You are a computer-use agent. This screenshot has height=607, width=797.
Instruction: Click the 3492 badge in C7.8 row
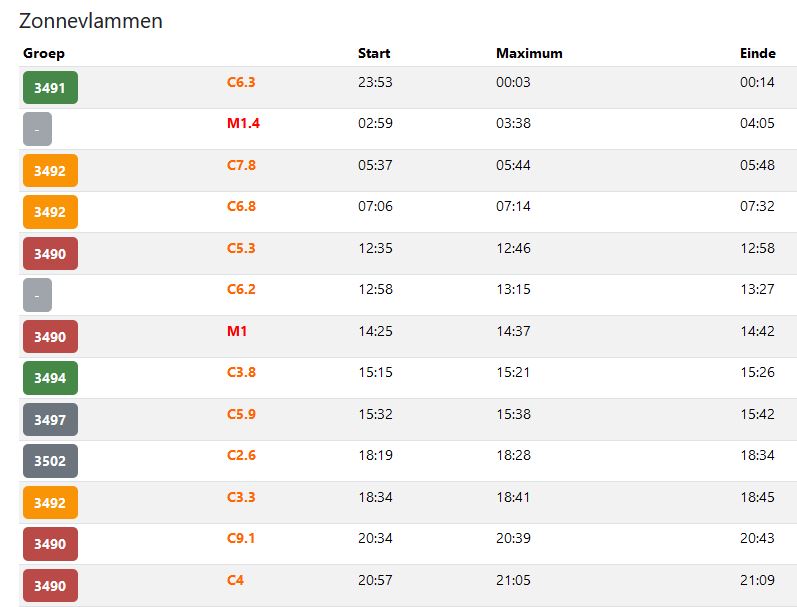pos(49,171)
